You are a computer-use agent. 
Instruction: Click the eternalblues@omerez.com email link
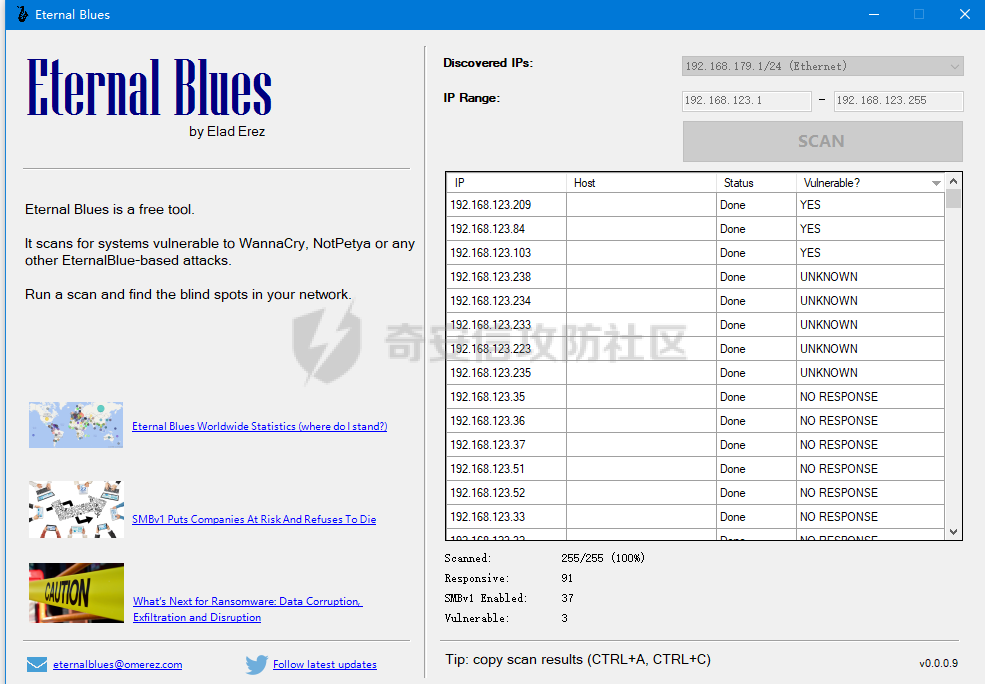point(117,665)
